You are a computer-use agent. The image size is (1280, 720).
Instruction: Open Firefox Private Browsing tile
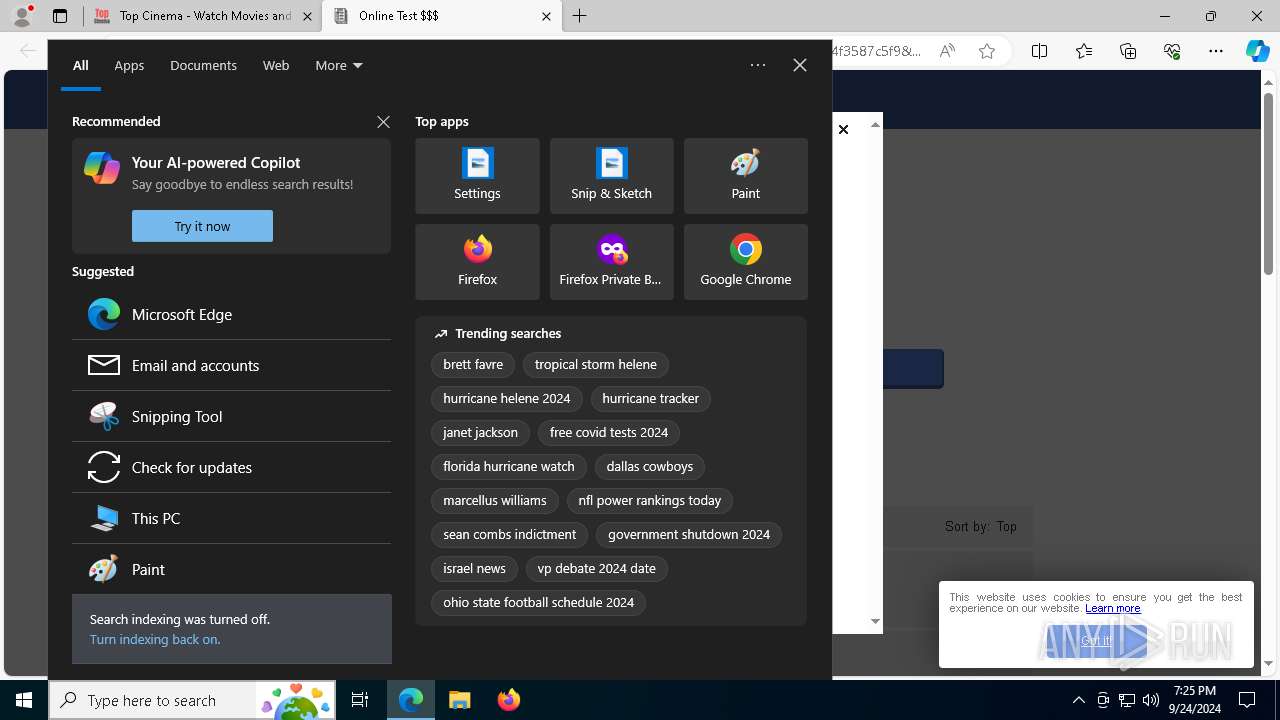coord(611,262)
